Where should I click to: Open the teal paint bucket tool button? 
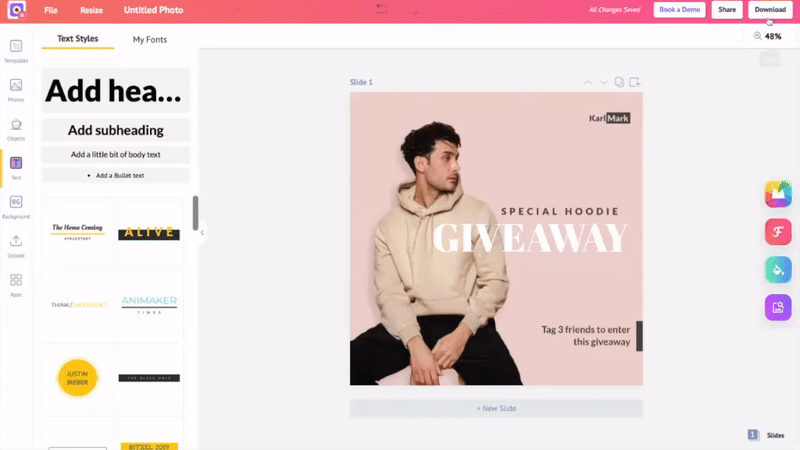pyautogui.click(x=778, y=269)
